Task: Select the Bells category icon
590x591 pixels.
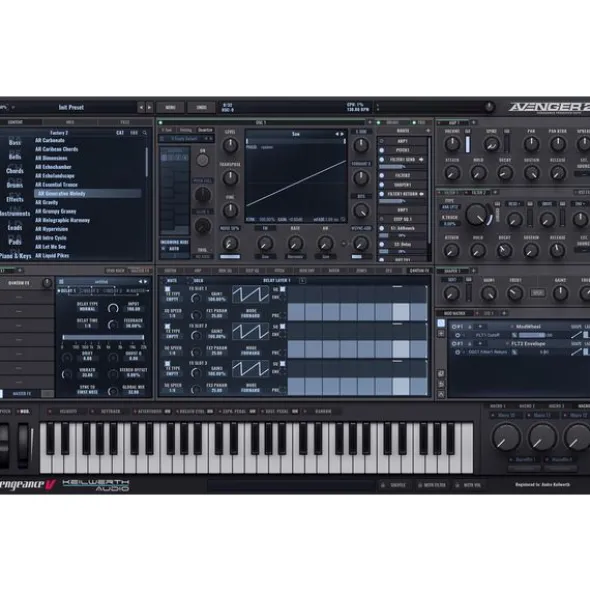Action: pos(15,156)
